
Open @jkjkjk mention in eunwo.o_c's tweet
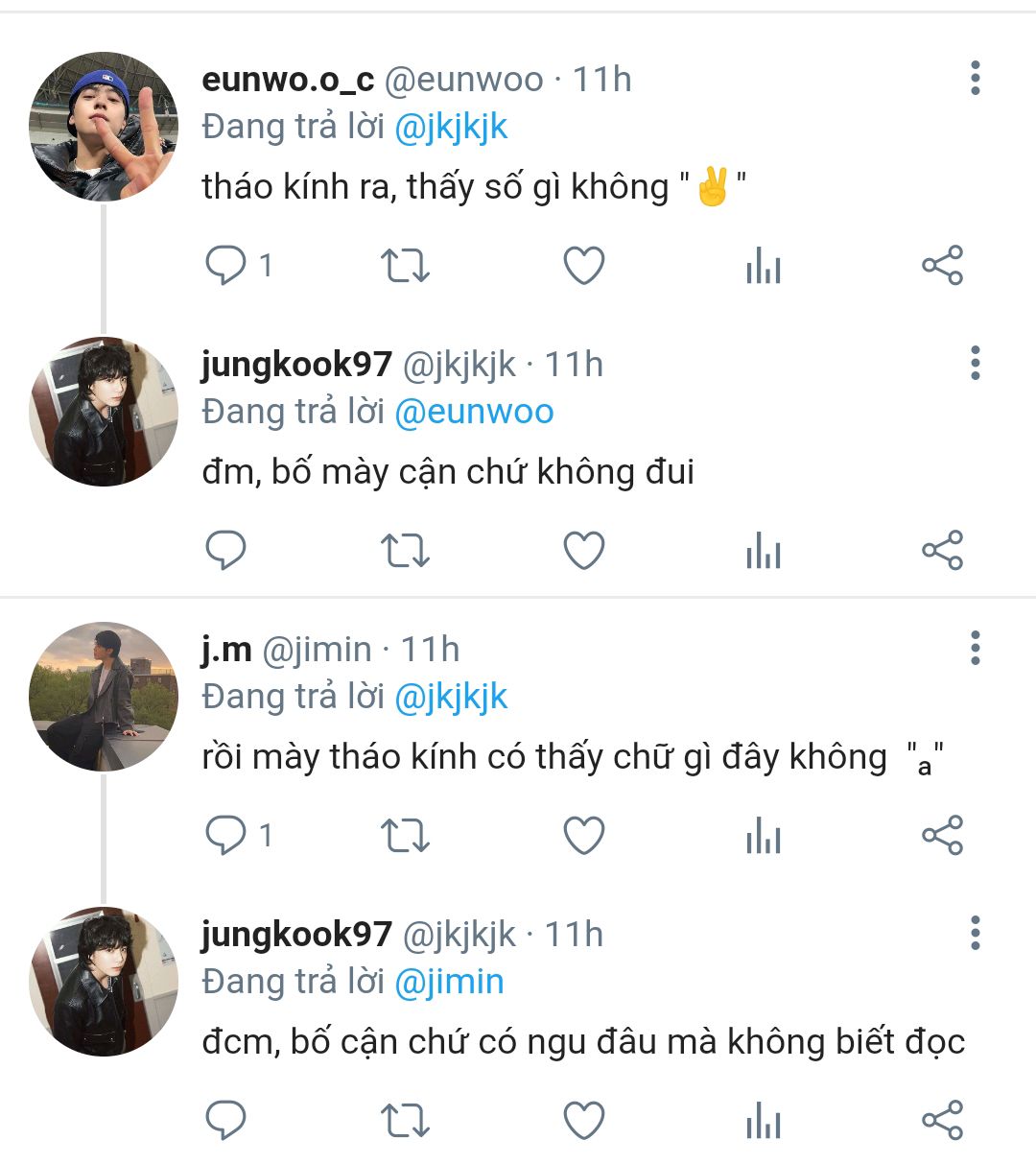click(451, 127)
